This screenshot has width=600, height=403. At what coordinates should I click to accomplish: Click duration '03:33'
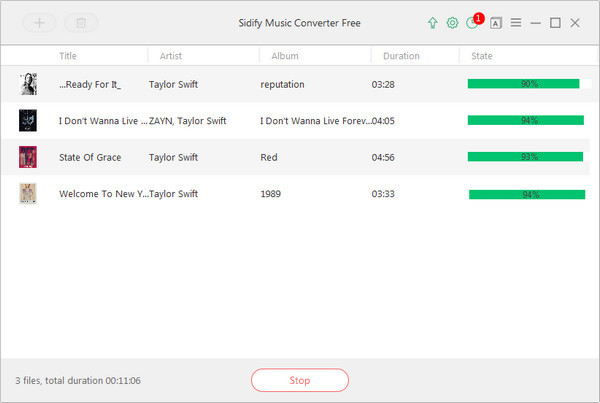coord(383,194)
